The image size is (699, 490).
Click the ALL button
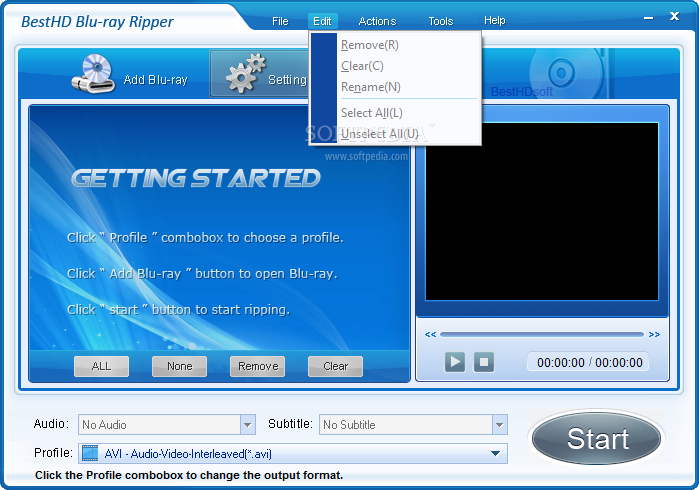[101, 366]
